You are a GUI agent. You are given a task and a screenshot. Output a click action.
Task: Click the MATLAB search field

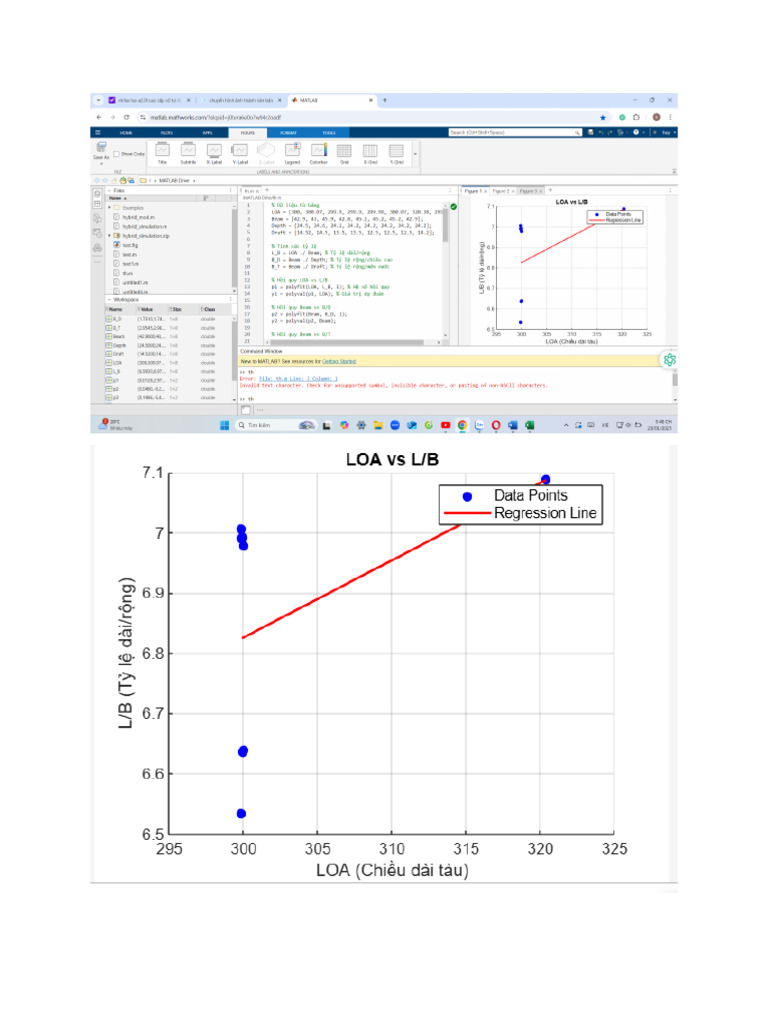tap(515, 133)
